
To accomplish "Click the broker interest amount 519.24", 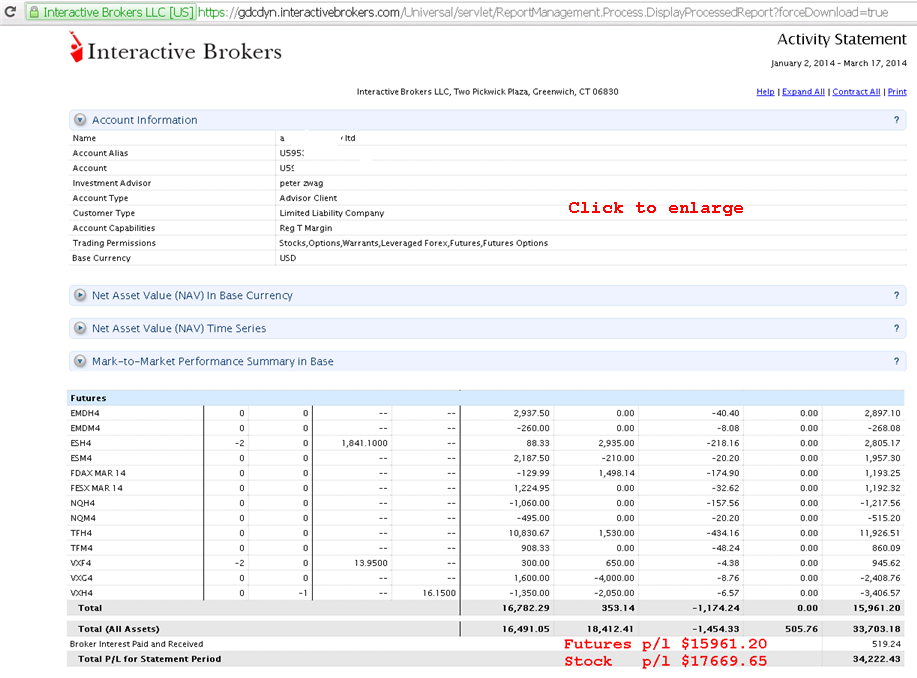I will [x=886, y=644].
